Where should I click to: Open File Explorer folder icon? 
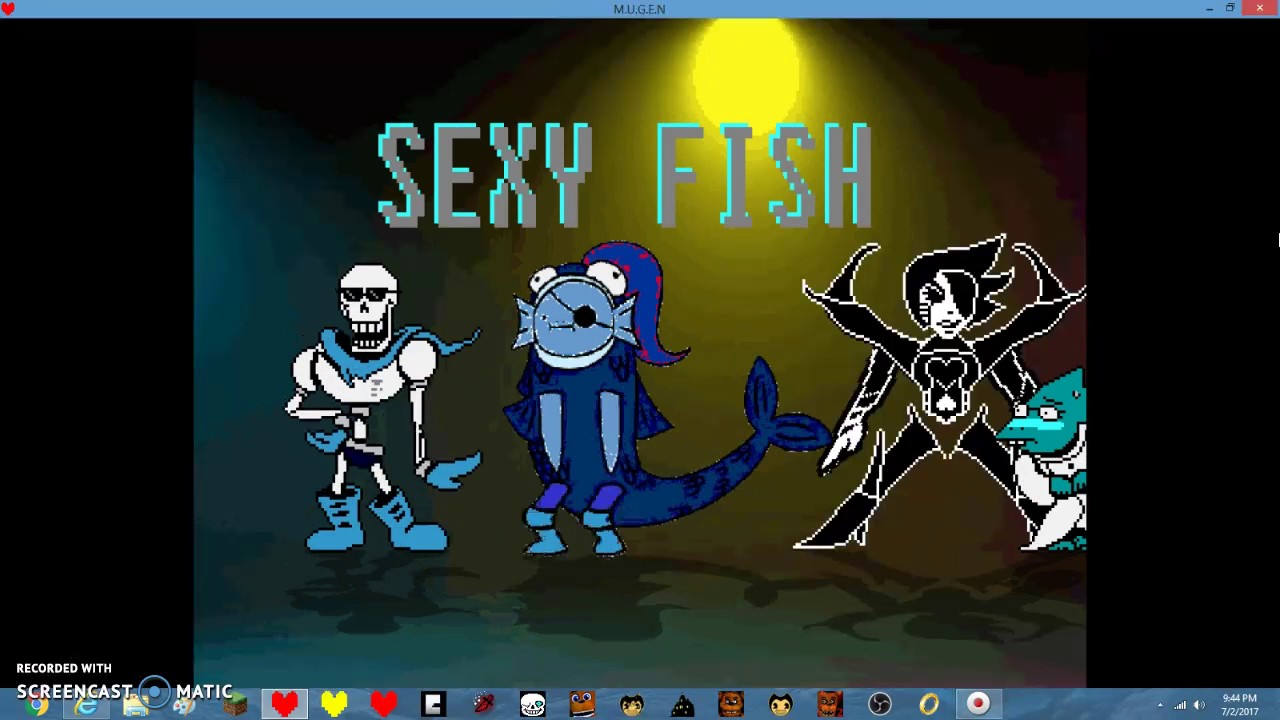coord(135,705)
